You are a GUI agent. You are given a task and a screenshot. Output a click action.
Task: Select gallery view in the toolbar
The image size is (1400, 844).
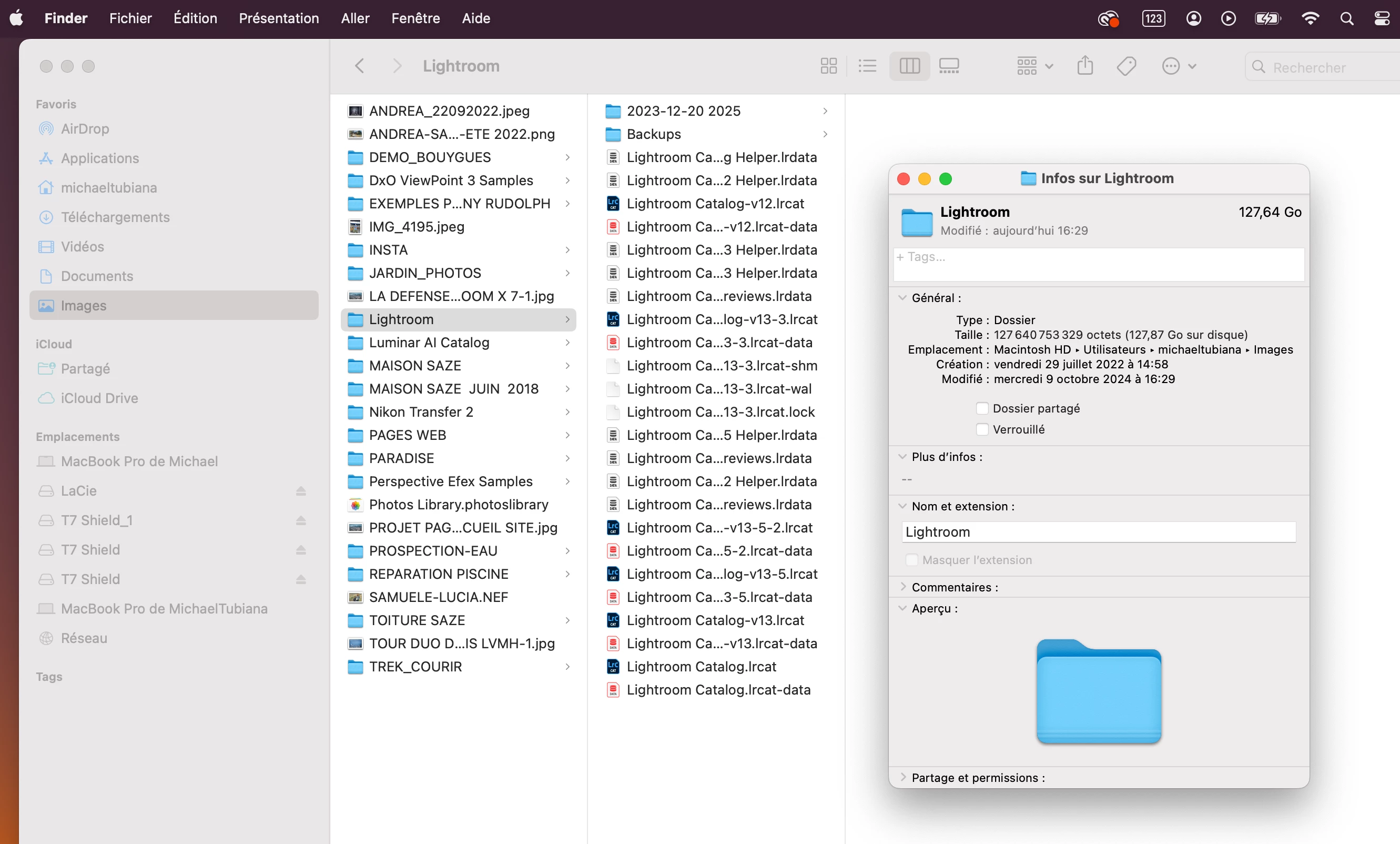(x=949, y=66)
